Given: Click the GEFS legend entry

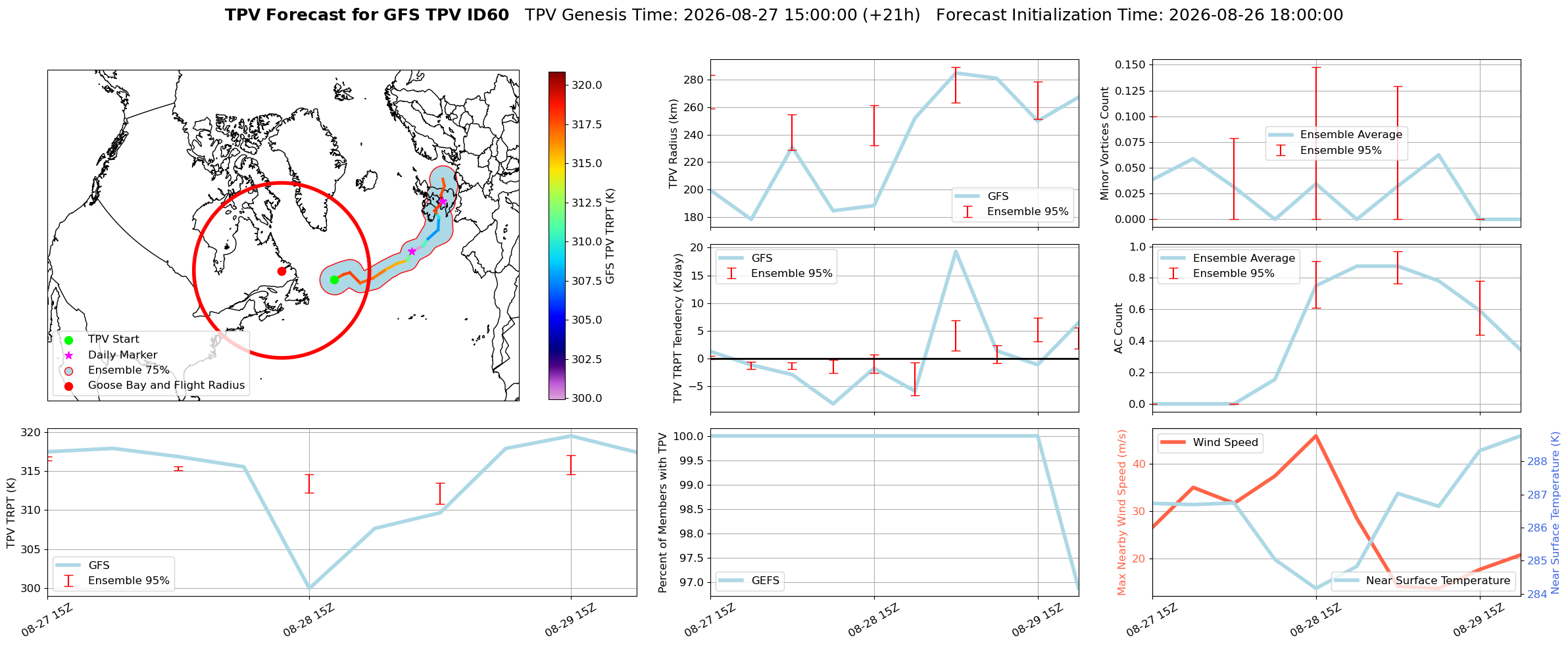Looking at the screenshot, I should pyautogui.click(x=749, y=581).
